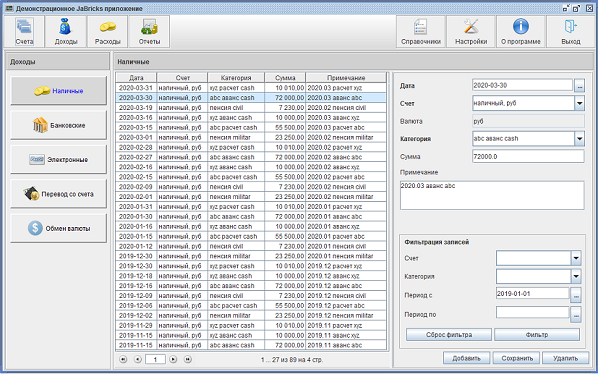The width and height of the screenshot is (598, 374).
Task: Click the empty Период по field
Action: pyautogui.click(x=532, y=313)
